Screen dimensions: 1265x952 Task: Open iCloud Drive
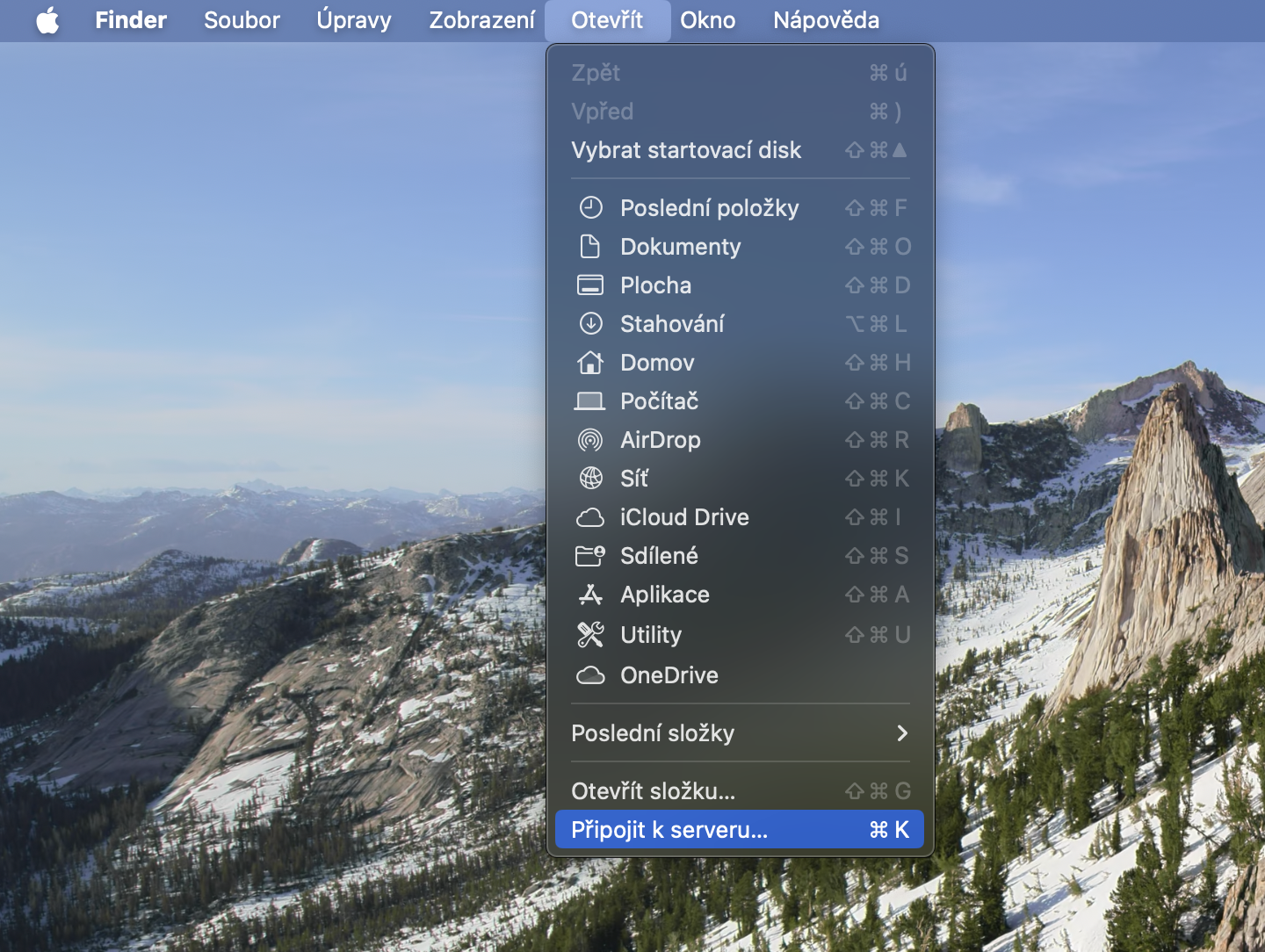click(x=684, y=517)
